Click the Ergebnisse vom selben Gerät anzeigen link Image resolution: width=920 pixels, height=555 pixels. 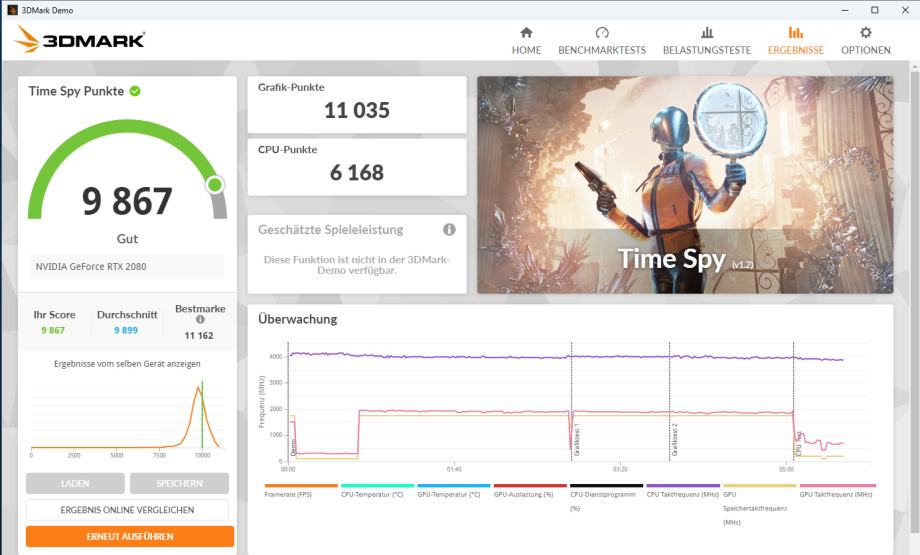click(x=127, y=364)
